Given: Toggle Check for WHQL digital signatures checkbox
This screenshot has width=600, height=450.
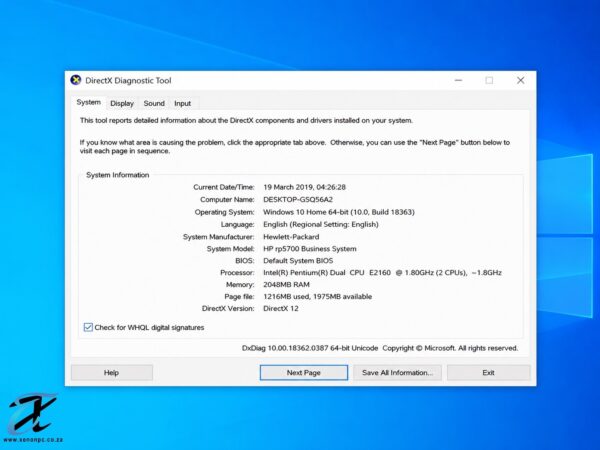Looking at the screenshot, I should click(x=88, y=327).
